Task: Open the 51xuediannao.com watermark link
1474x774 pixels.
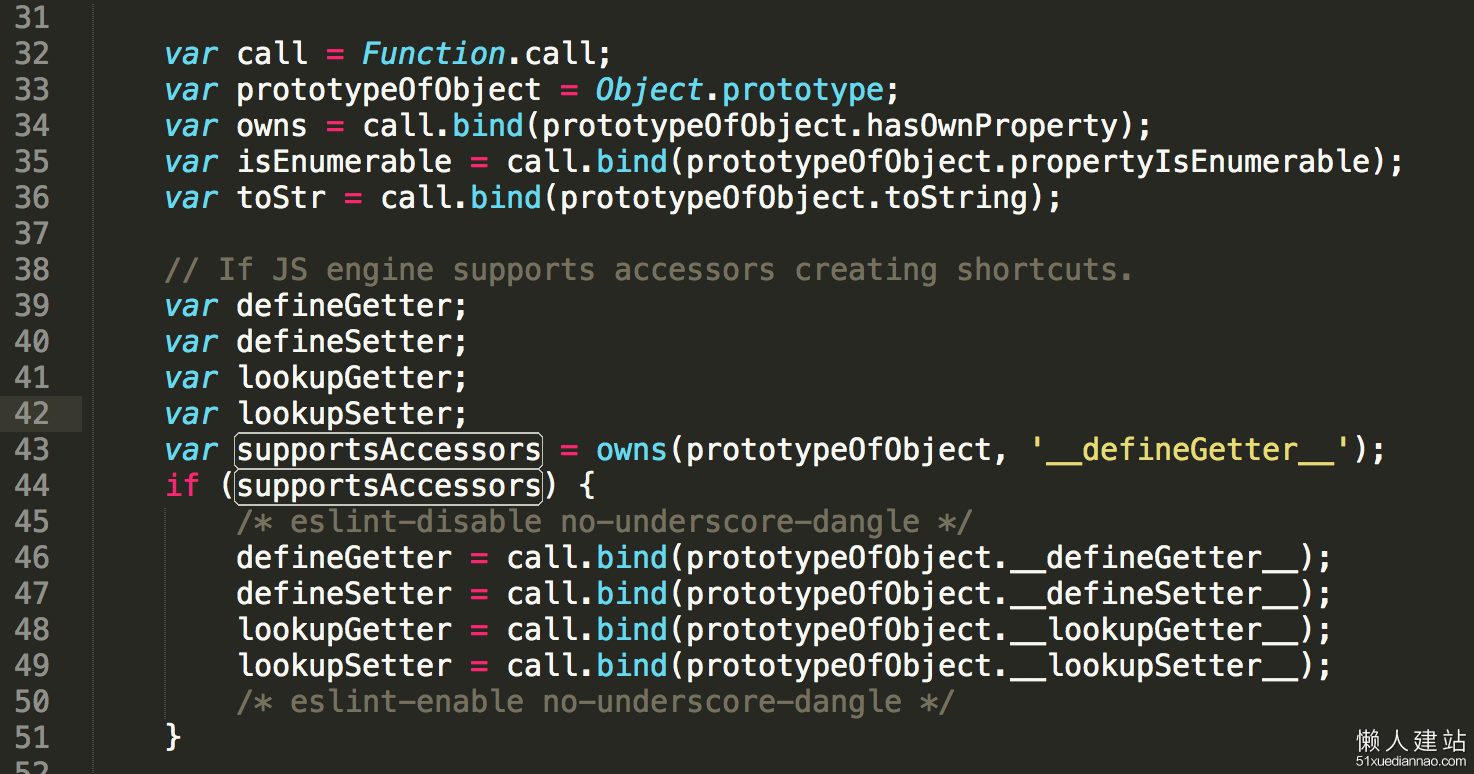Action: point(1411,762)
